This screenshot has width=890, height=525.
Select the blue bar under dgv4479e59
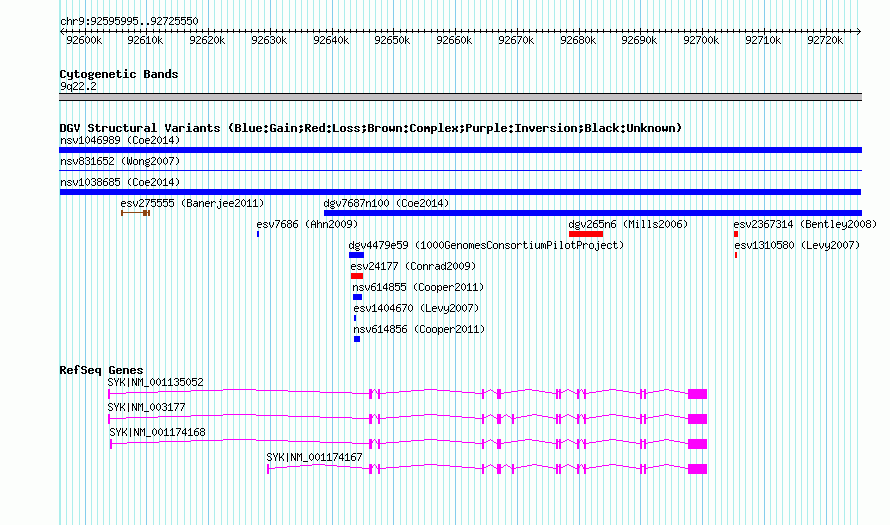(356, 255)
